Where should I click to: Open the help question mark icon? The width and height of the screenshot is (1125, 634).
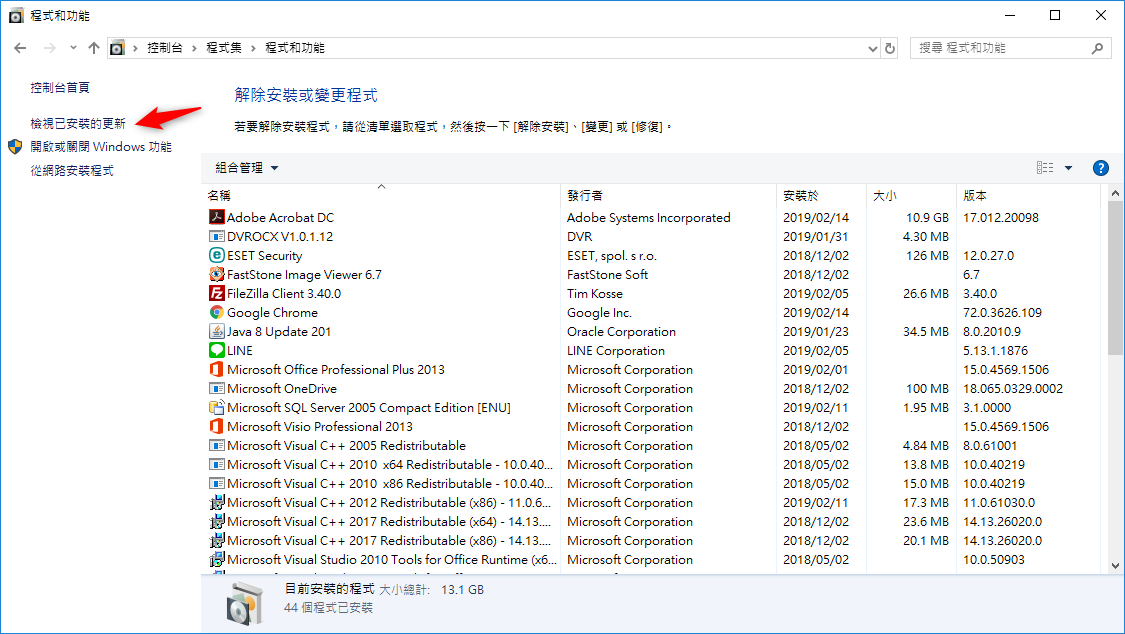point(1100,168)
